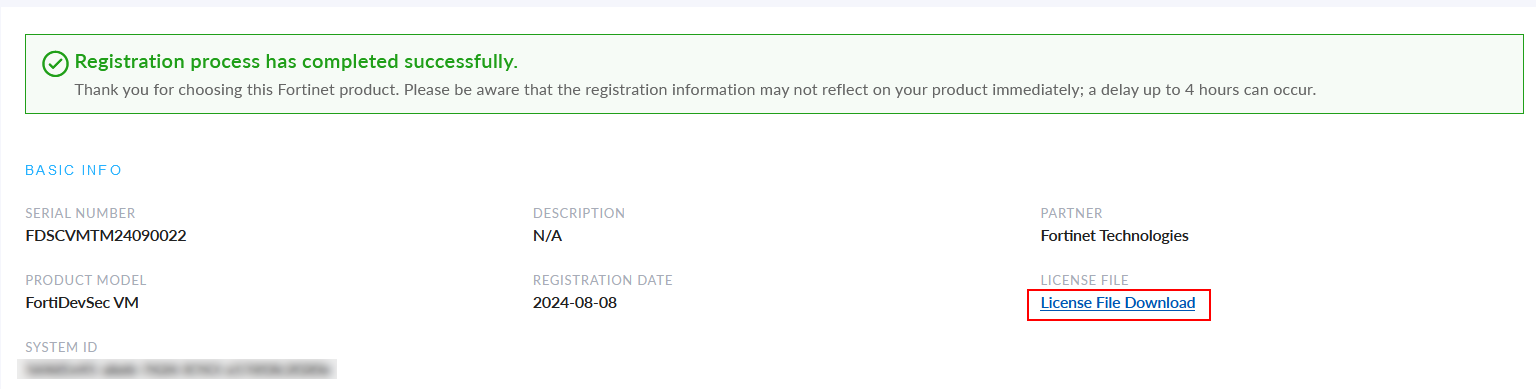The width and height of the screenshot is (1536, 389).
Task: Click the PARTNER field label
Action: pyautogui.click(x=1071, y=213)
